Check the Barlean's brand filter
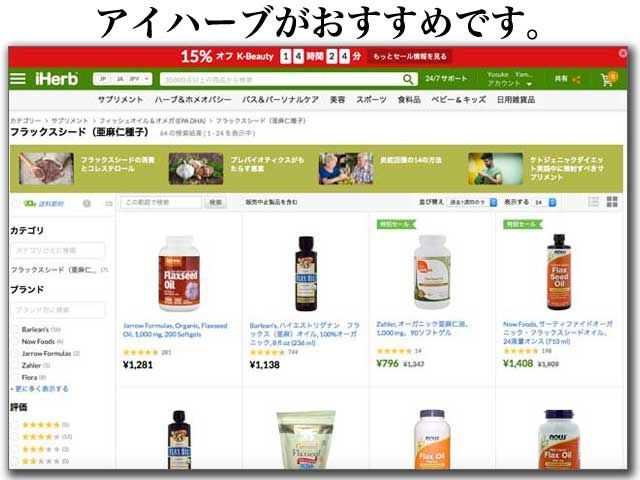This screenshot has width=640, height=480. pyautogui.click(x=16, y=329)
